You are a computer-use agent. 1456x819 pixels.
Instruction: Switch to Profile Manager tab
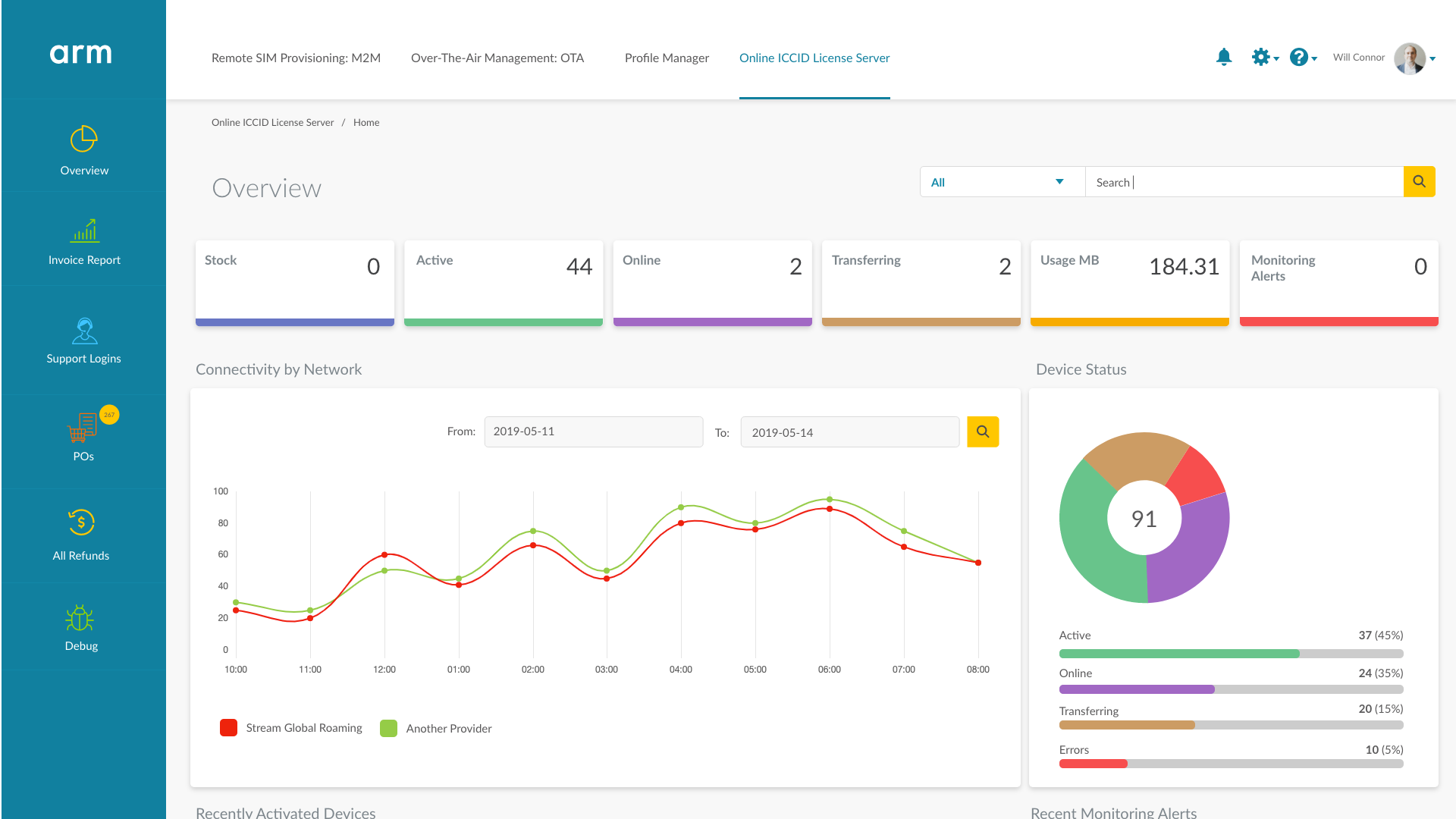coord(667,58)
